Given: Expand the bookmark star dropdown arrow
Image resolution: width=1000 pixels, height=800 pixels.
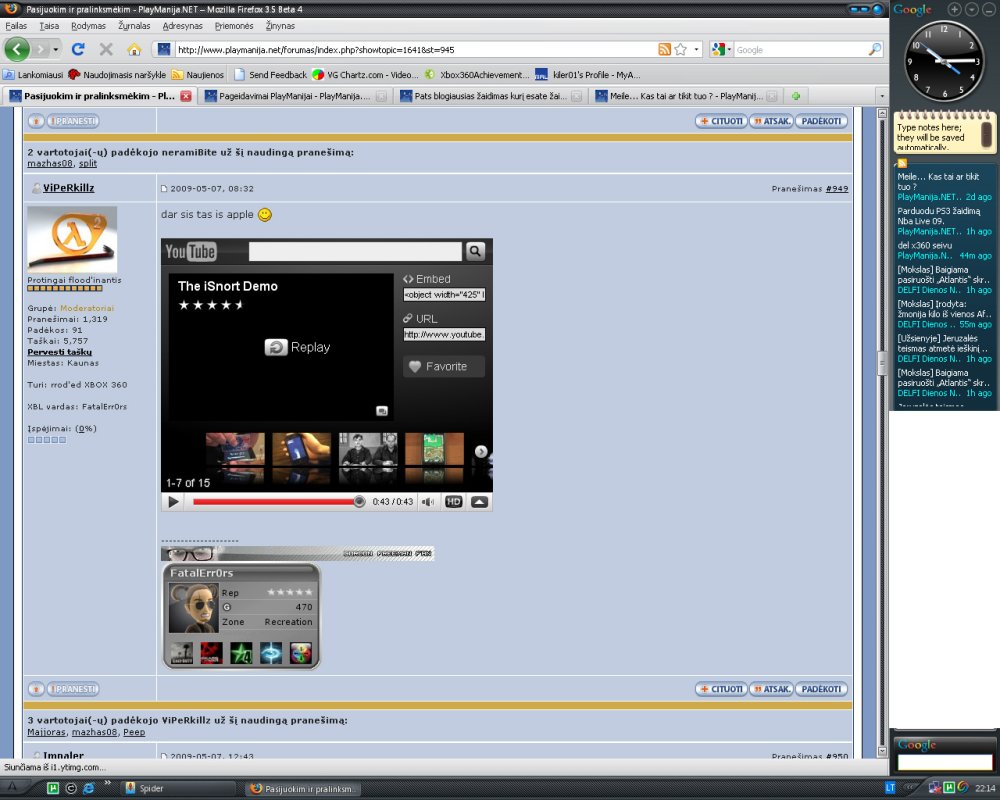Looking at the screenshot, I should coord(696,49).
